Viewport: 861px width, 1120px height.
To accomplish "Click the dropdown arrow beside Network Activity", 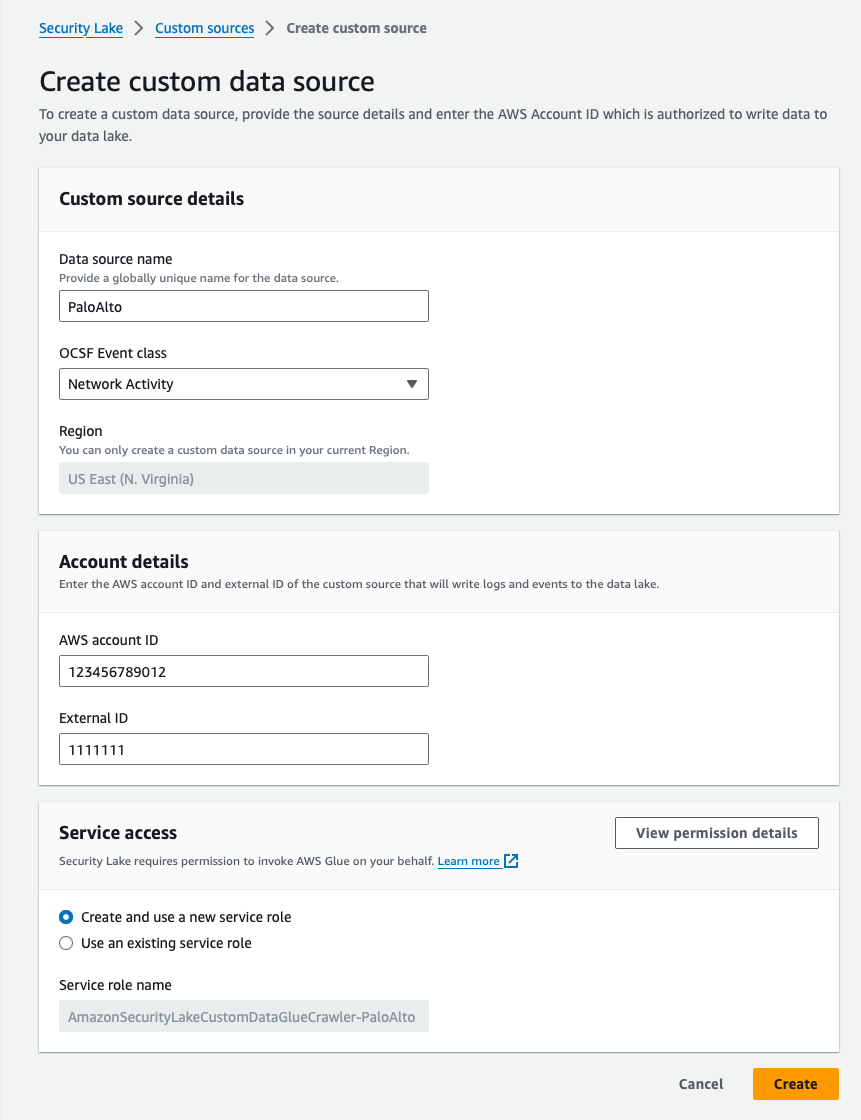I will (412, 384).
